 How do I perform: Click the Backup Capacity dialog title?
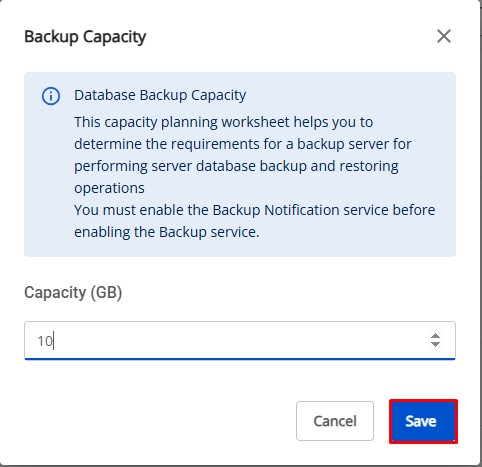85,37
